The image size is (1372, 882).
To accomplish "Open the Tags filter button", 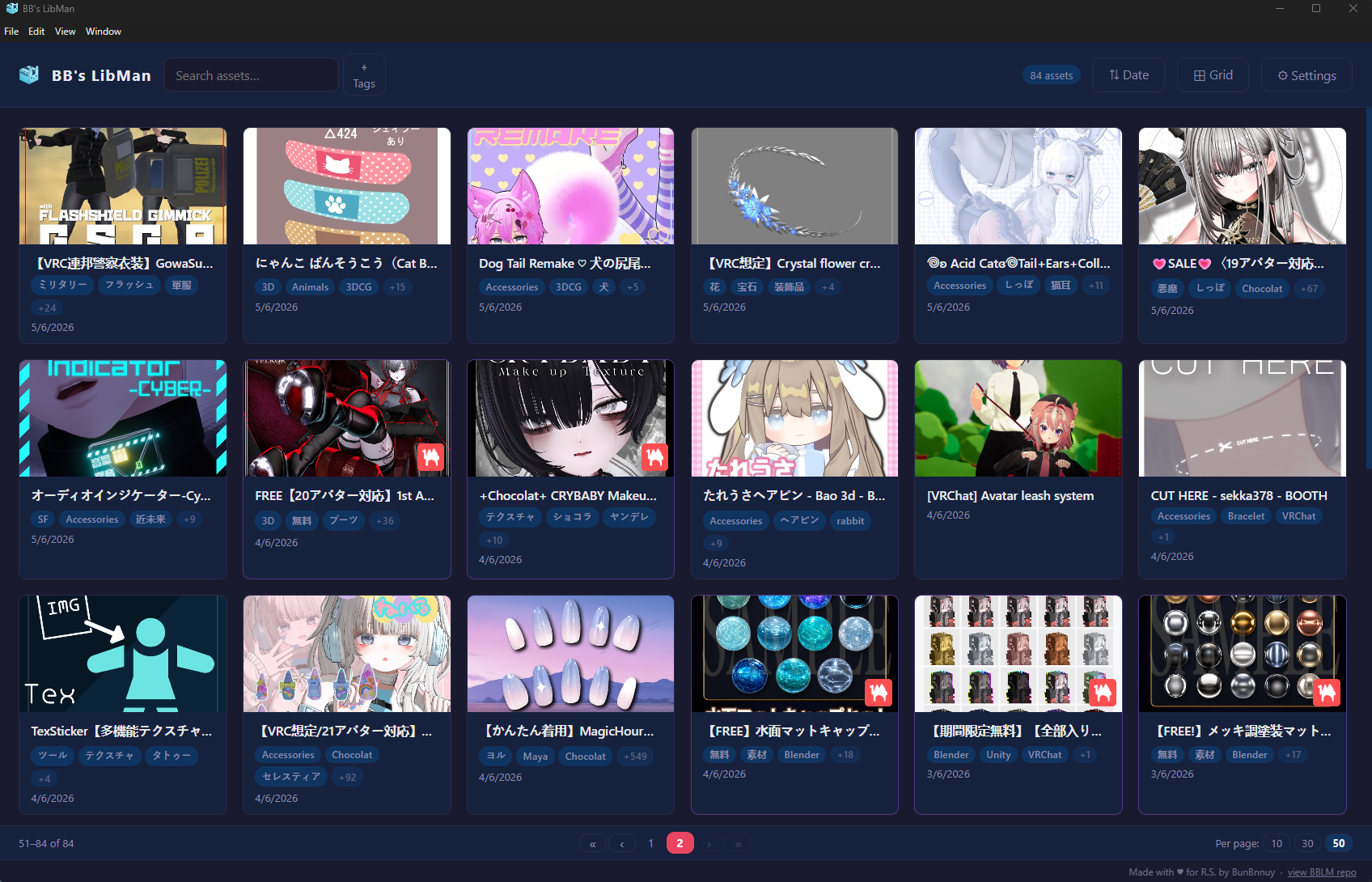I will [x=364, y=75].
